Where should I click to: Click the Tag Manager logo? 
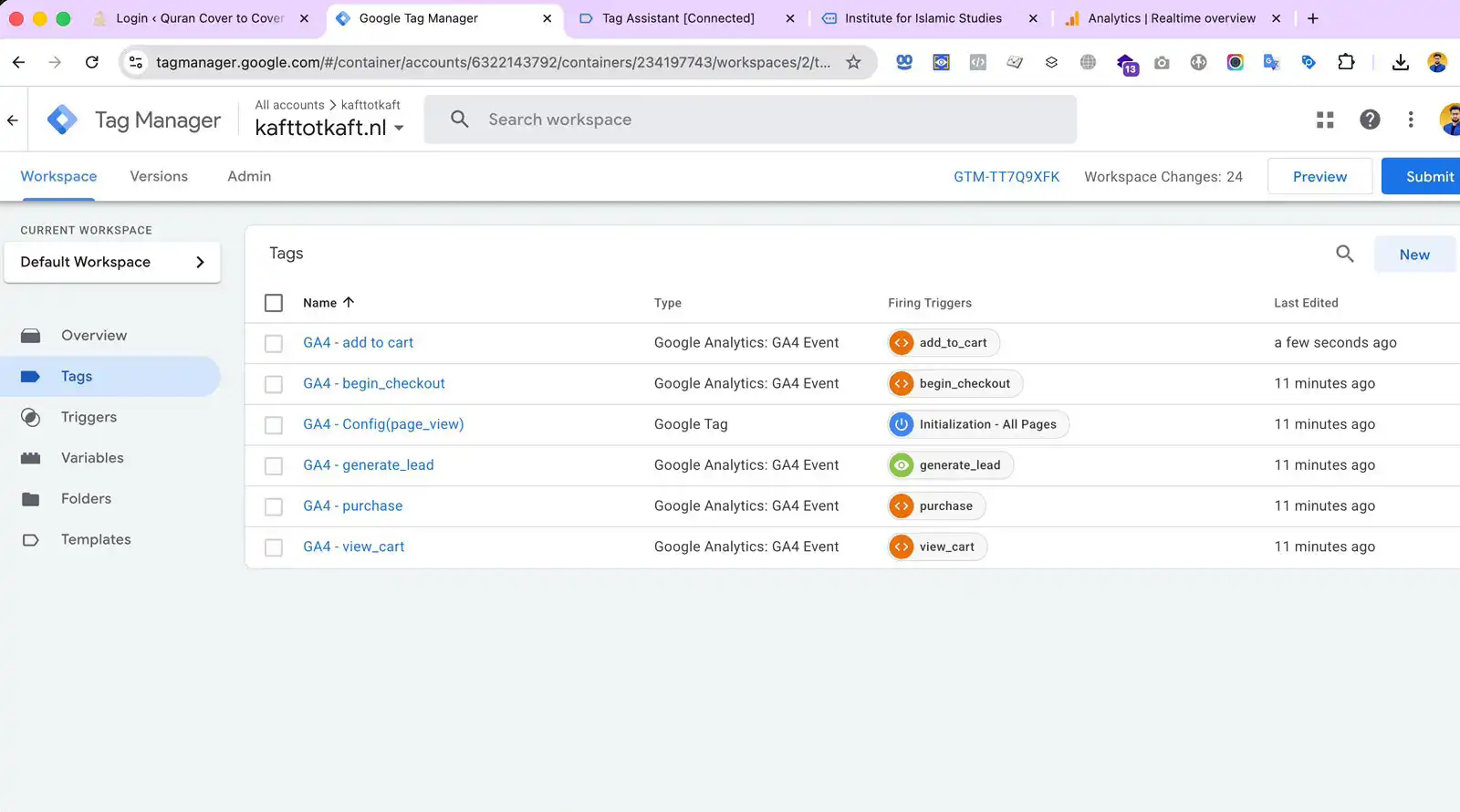click(x=62, y=120)
